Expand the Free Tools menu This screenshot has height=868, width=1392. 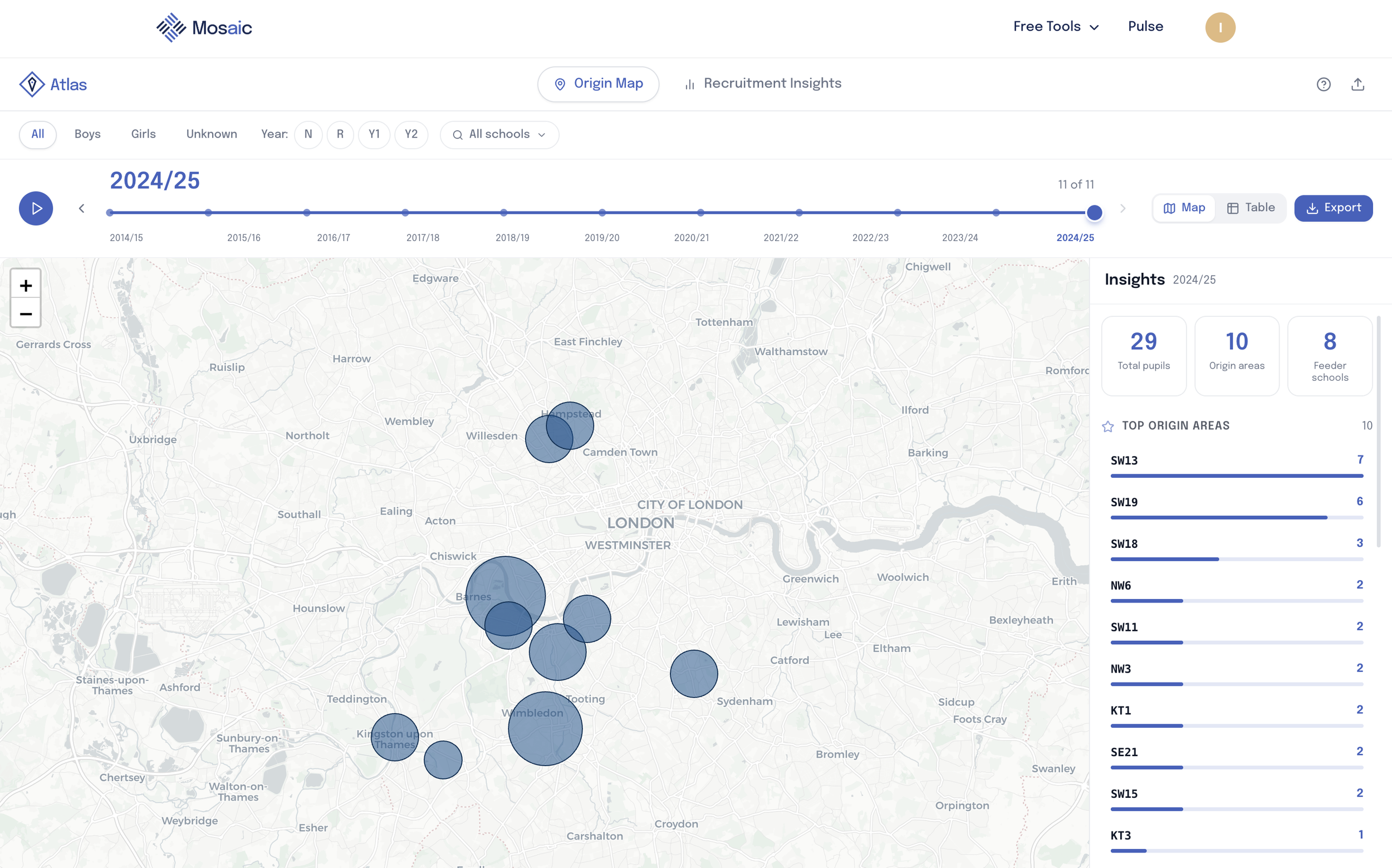coord(1055,26)
